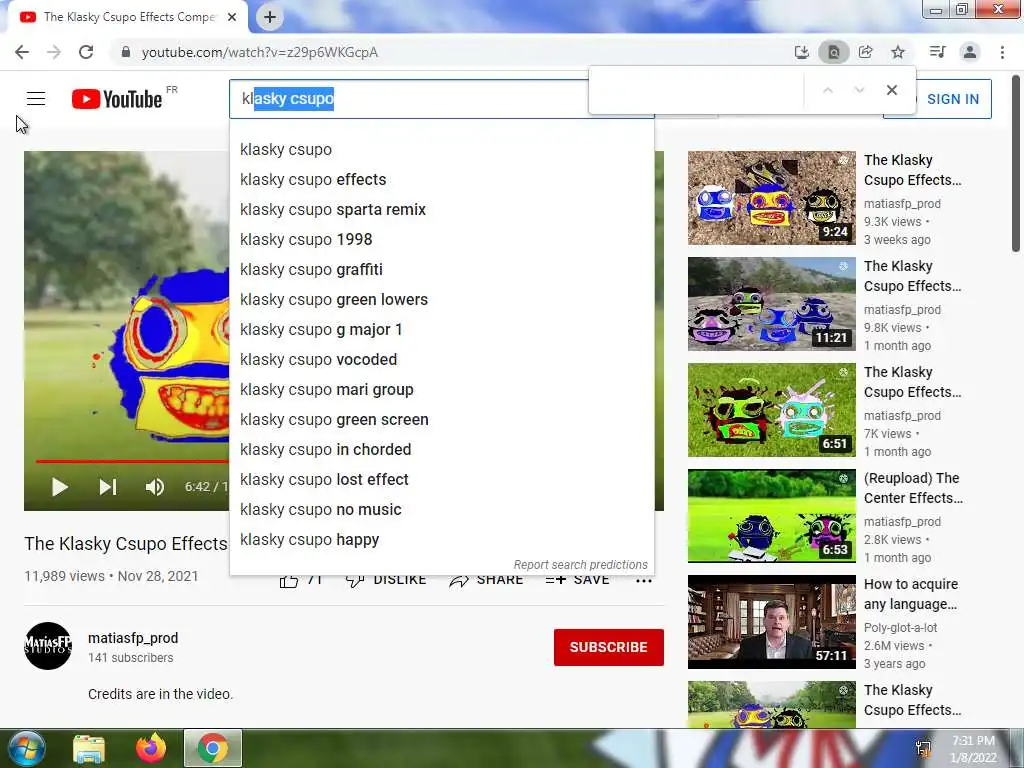This screenshot has width=1024, height=768.
Task: Click Report search predictions link
Action: [581, 565]
